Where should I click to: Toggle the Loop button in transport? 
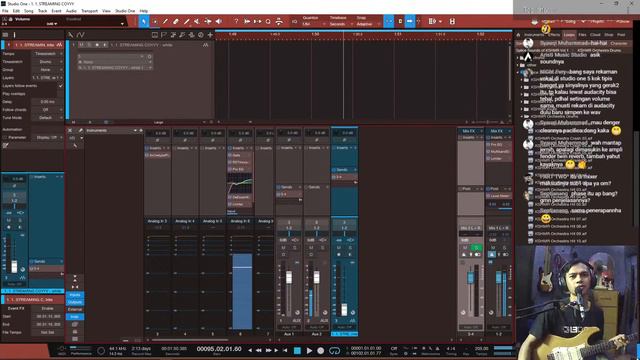[x=334, y=351]
